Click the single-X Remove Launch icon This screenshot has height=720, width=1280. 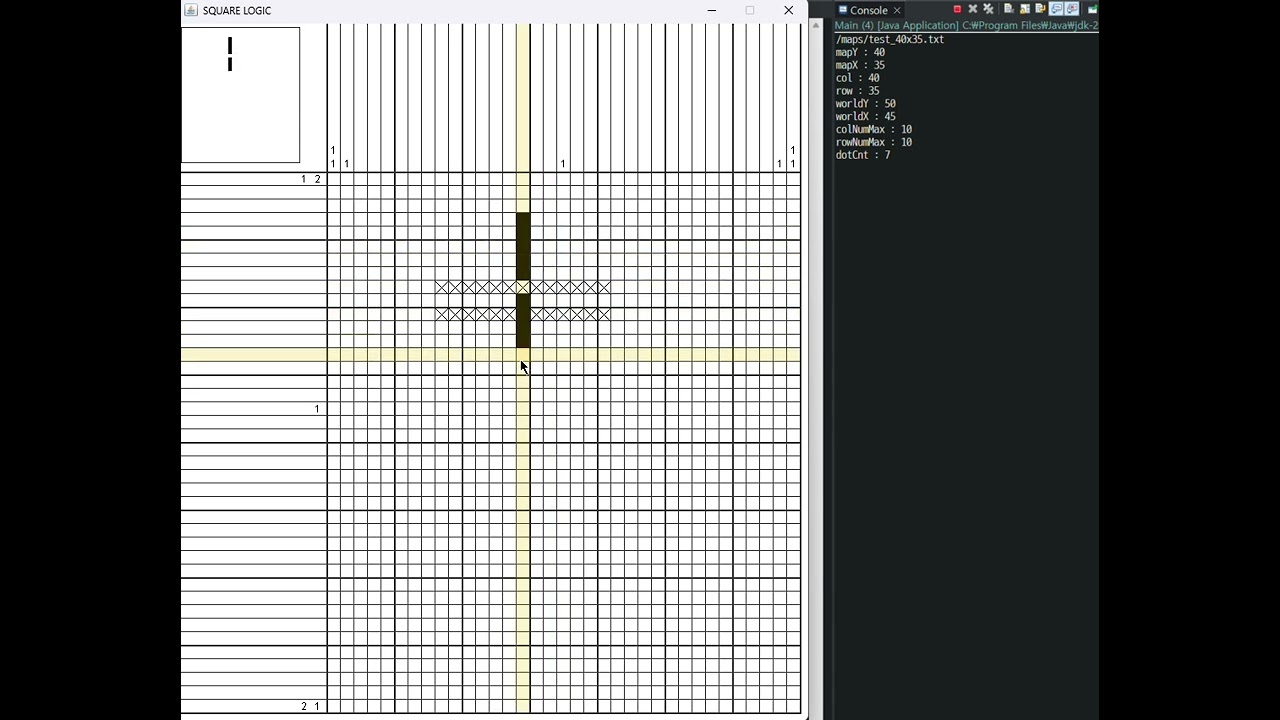(972, 9)
